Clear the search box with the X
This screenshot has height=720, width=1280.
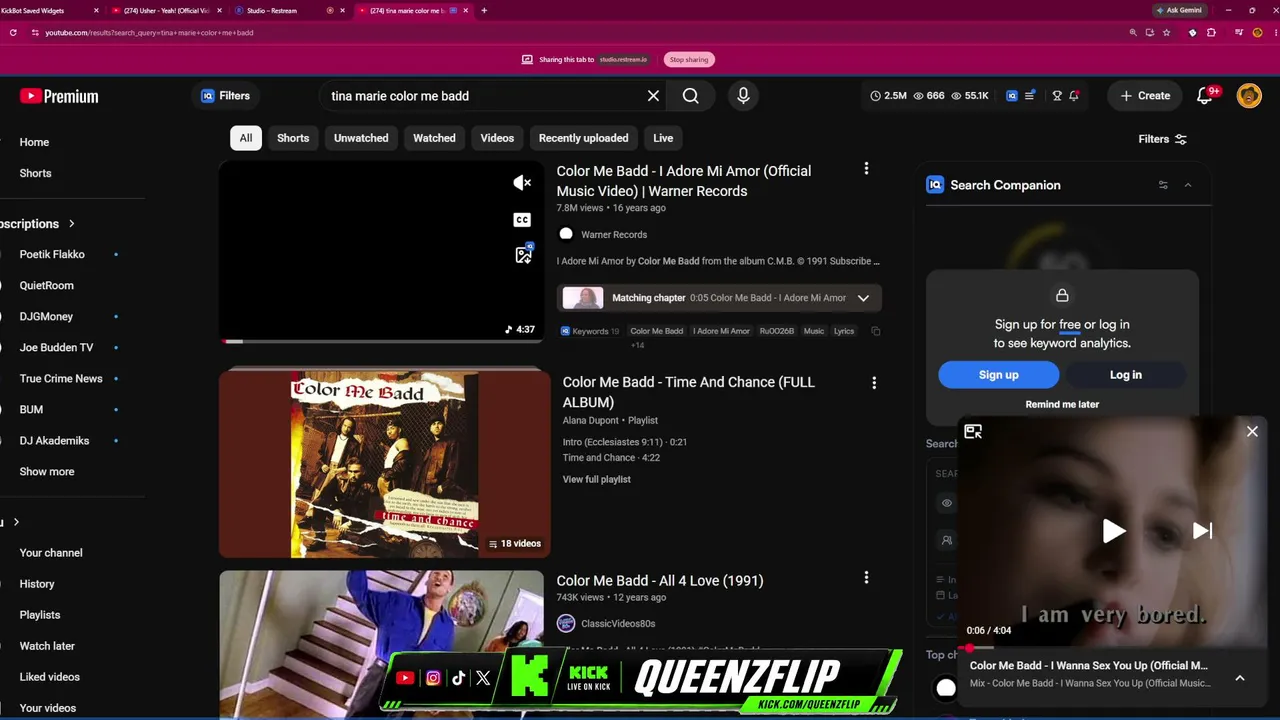(x=653, y=96)
